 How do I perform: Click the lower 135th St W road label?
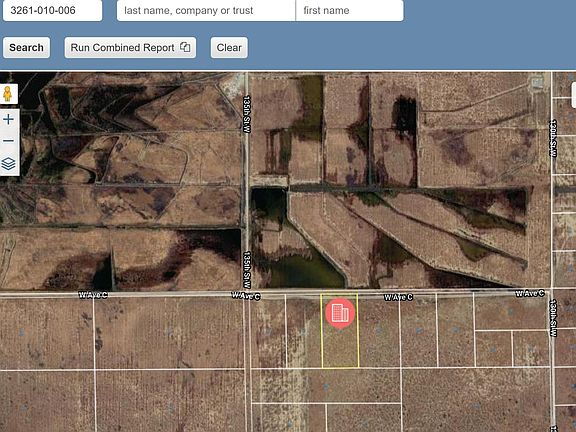pos(247,270)
